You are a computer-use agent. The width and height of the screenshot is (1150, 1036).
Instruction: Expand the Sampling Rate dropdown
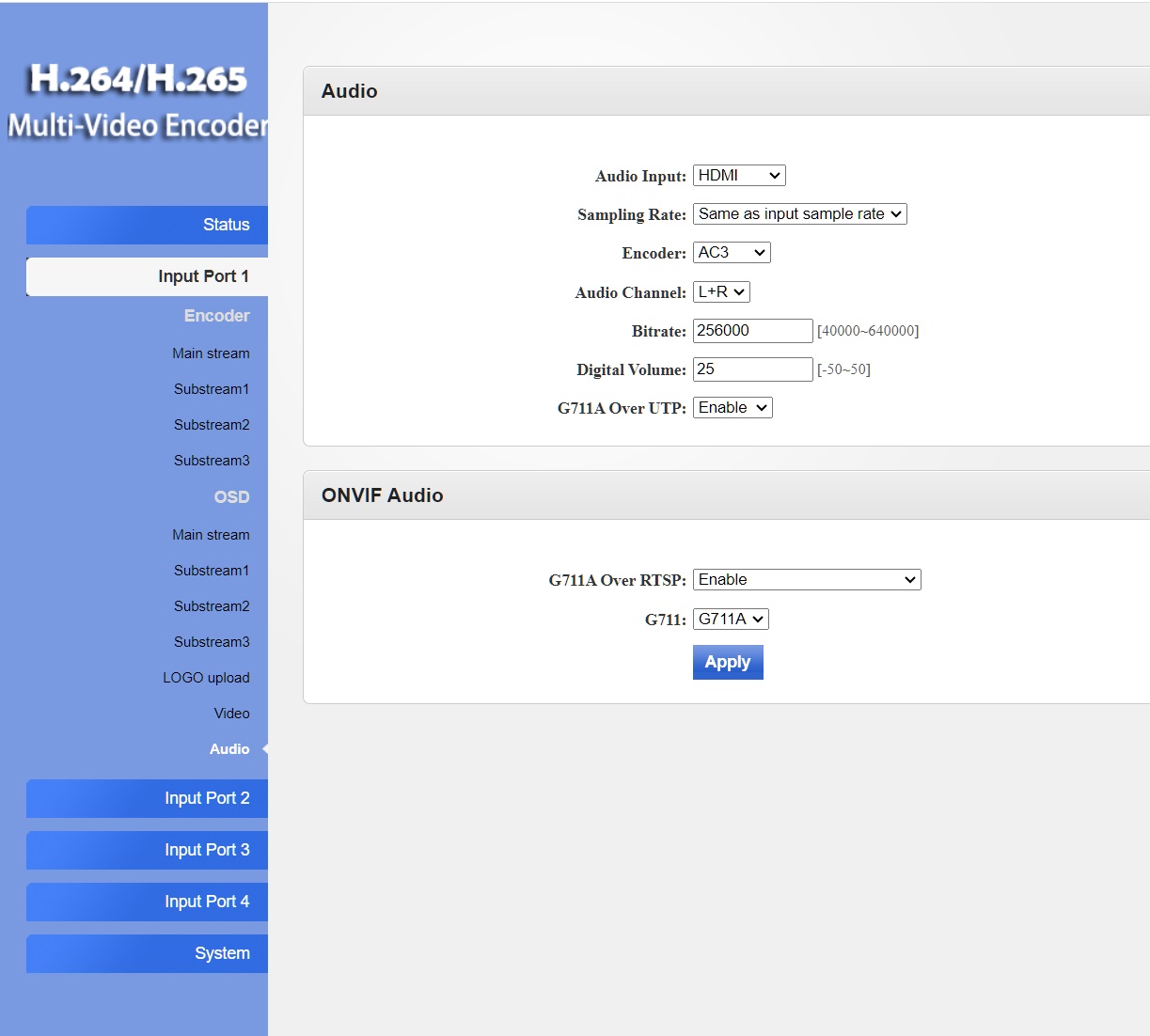799,214
